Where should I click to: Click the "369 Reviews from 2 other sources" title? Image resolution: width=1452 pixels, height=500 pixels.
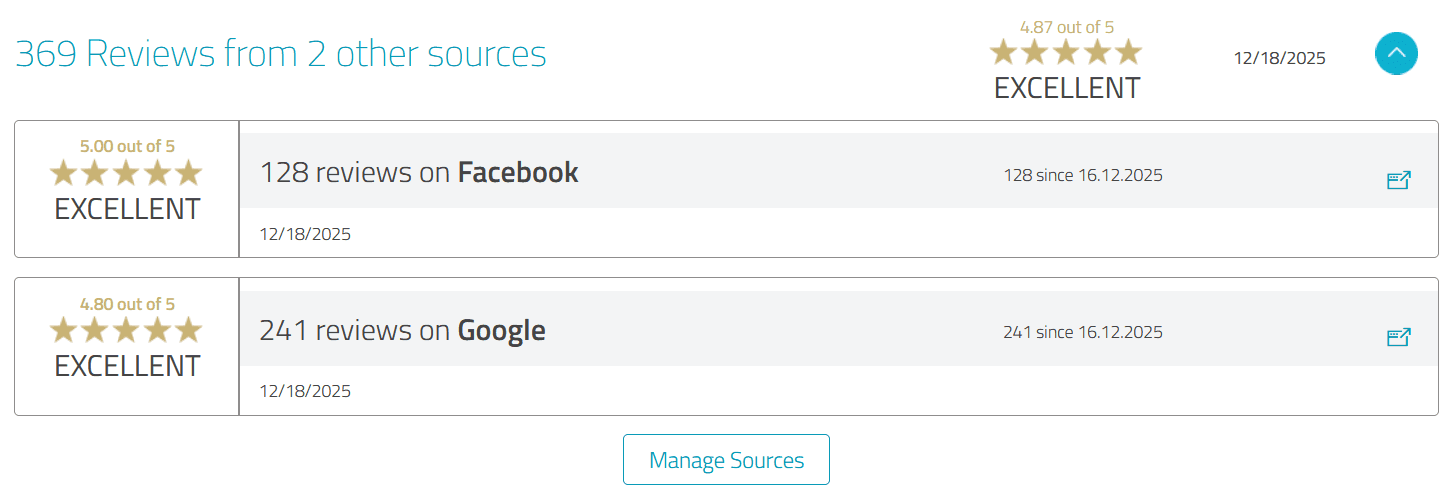click(x=281, y=54)
